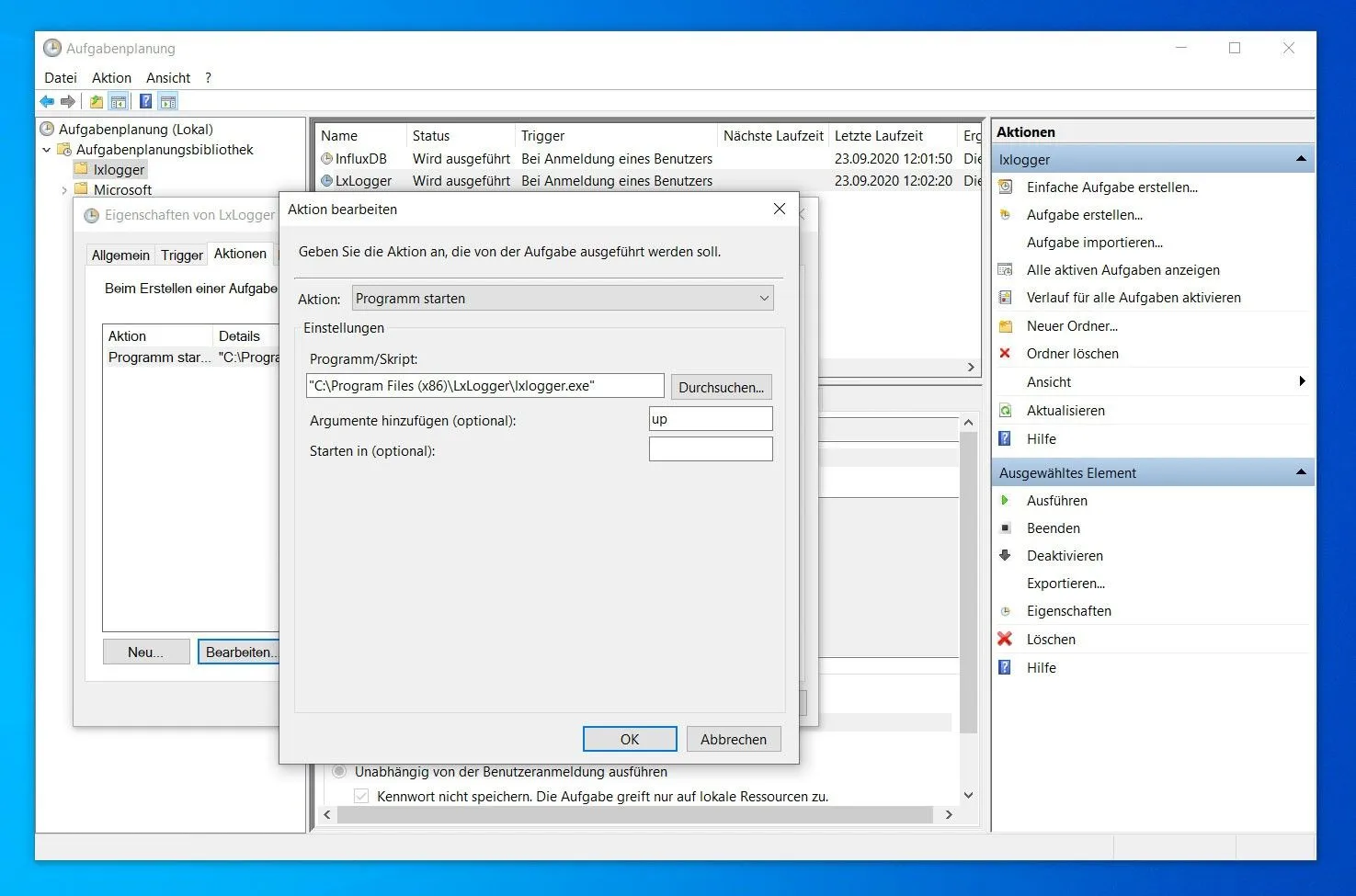The height and width of the screenshot is (896, 1356).
Task: Click the Aktualisieren refresh icon
Action: point(1006,410)
